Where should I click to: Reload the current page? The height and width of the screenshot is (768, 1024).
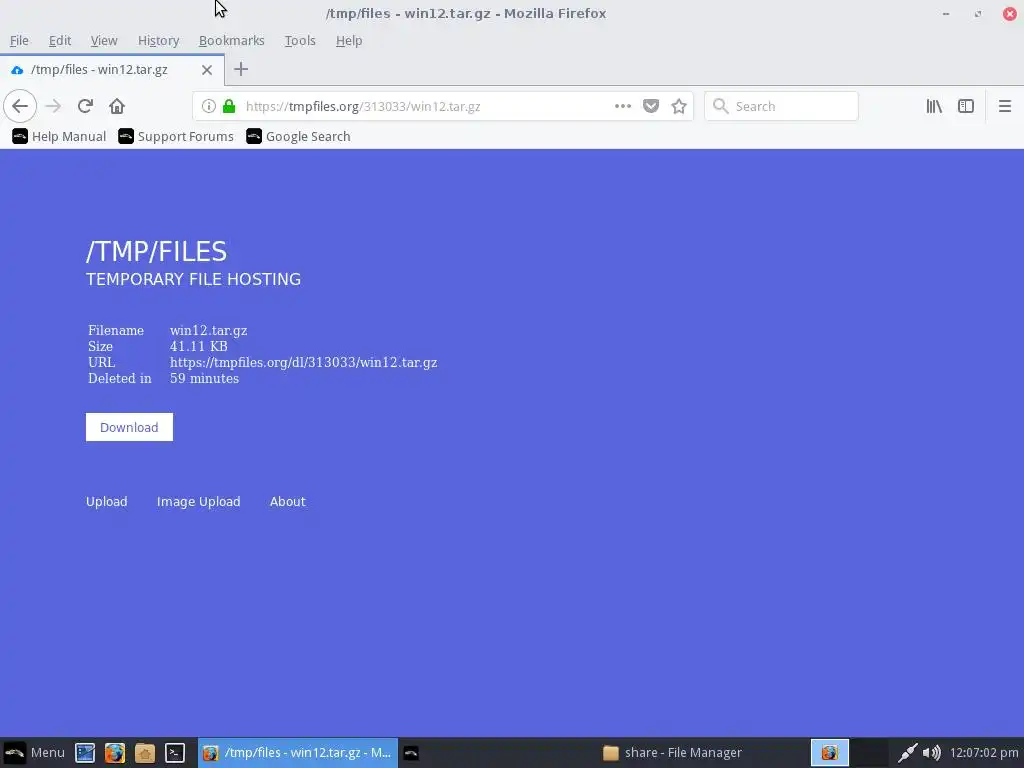tap(85, 106)
